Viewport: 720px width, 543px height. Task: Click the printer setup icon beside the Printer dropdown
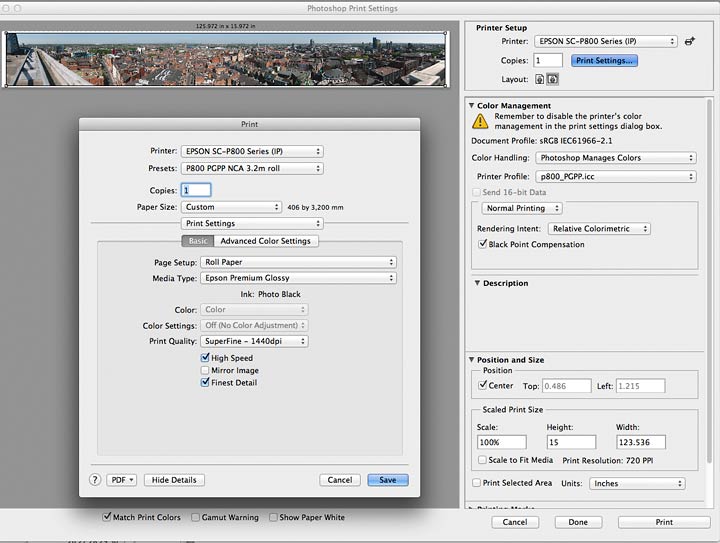point(689,41)
